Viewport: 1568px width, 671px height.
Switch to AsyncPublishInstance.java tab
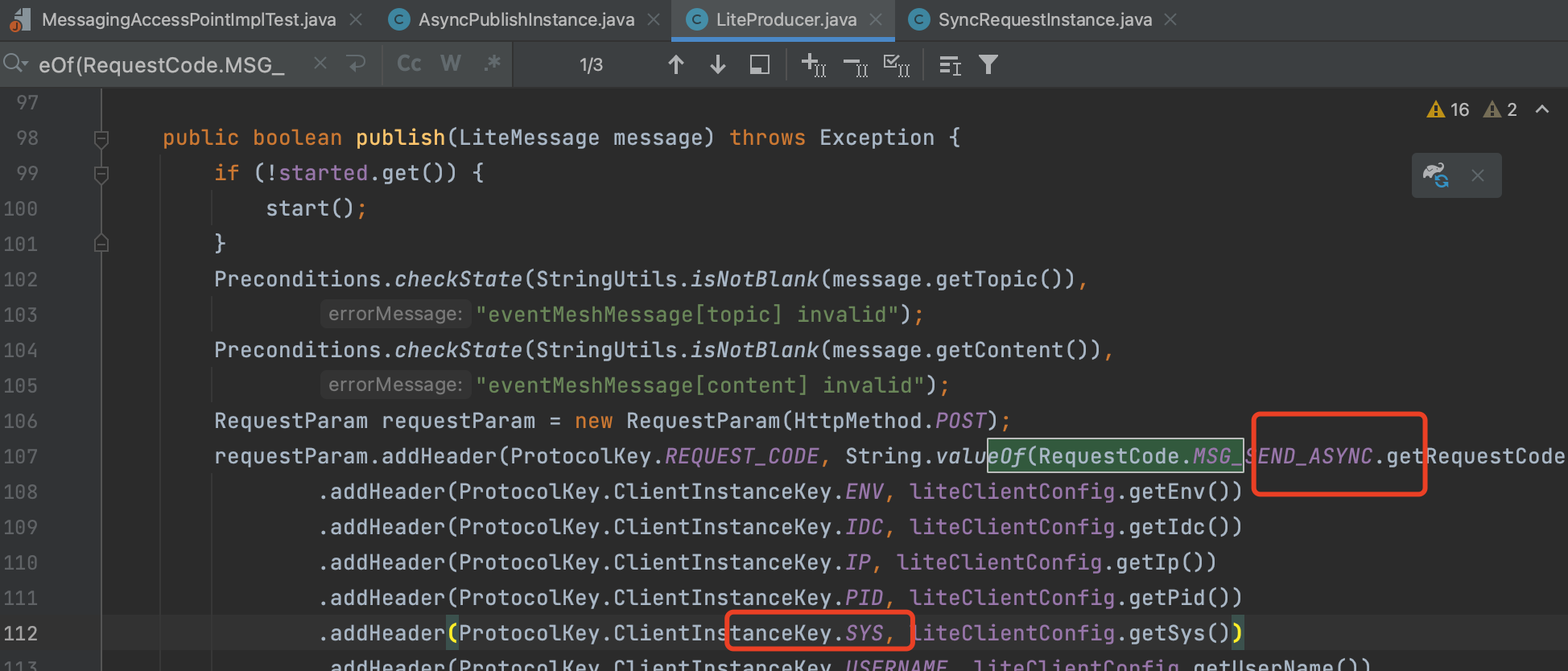pos(526,19)
